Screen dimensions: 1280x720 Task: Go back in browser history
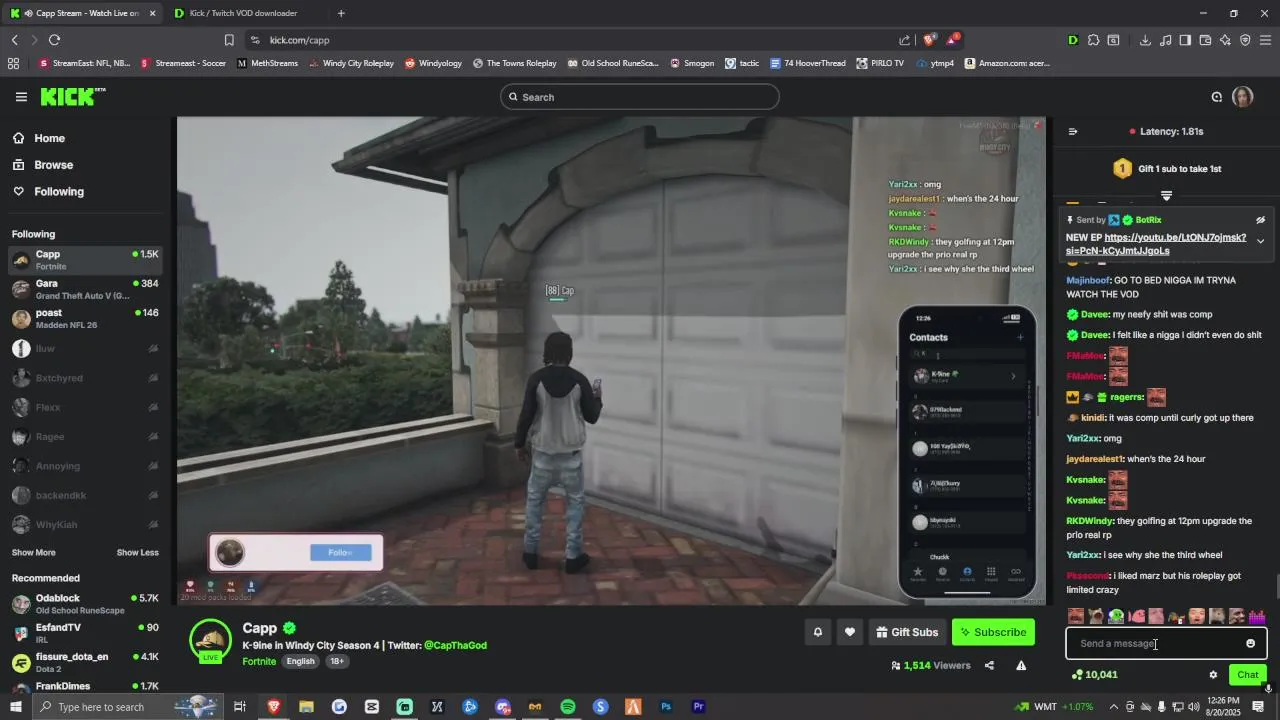pyautogui.click(x=15, y=40)
